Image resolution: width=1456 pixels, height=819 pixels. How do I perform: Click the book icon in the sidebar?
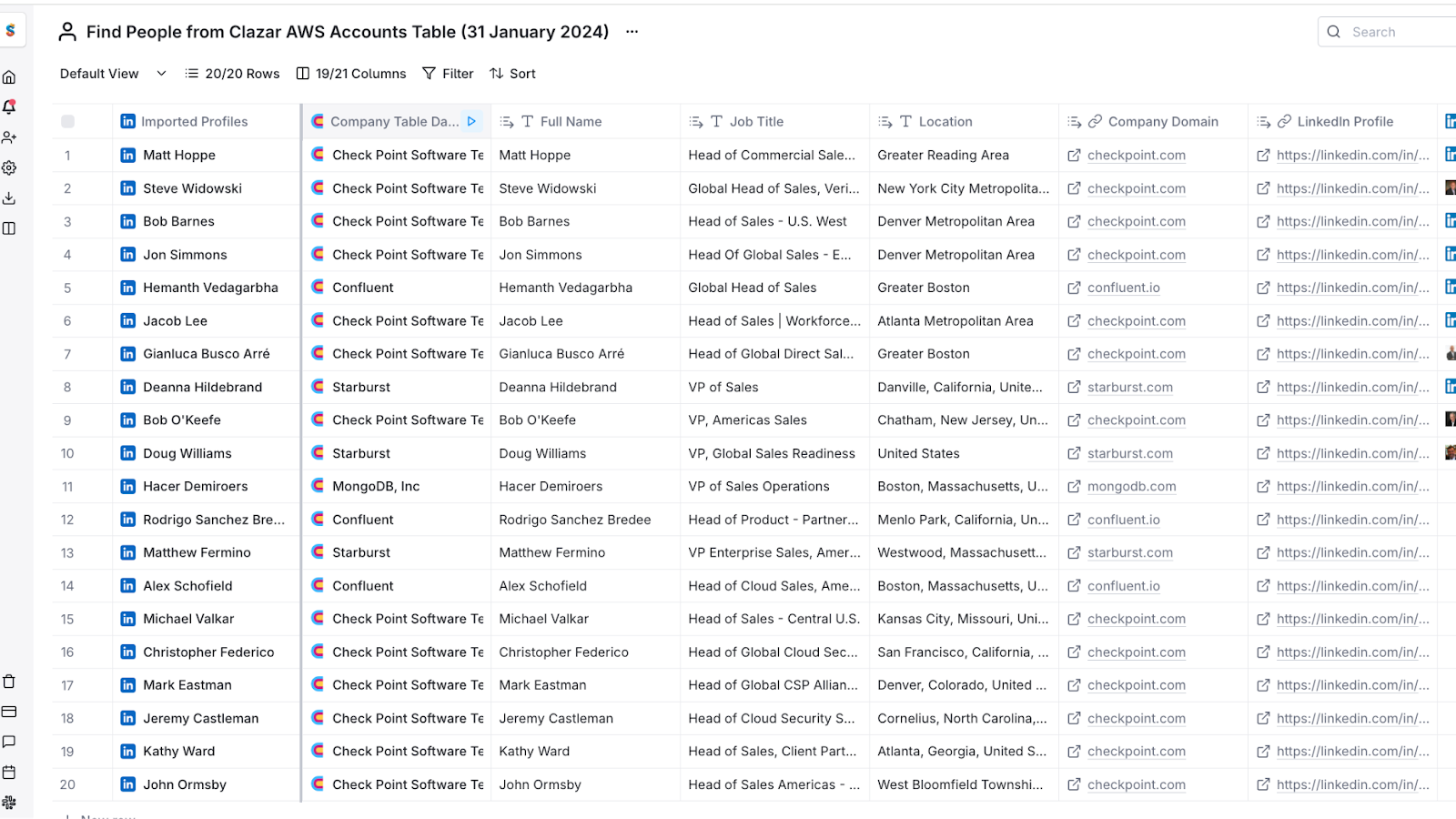click(x=9, y=228)
